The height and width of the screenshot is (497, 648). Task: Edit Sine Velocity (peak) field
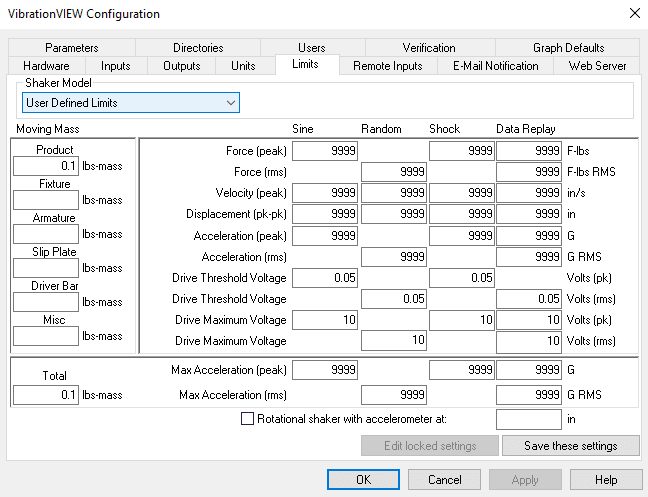coord(325,193)
